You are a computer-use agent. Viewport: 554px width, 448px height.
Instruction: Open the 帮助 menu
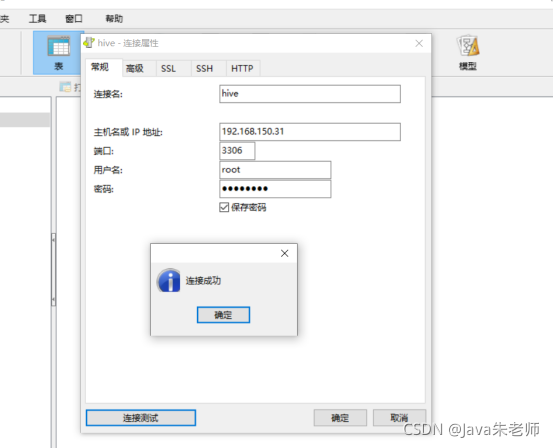click(x=114, y=18)
